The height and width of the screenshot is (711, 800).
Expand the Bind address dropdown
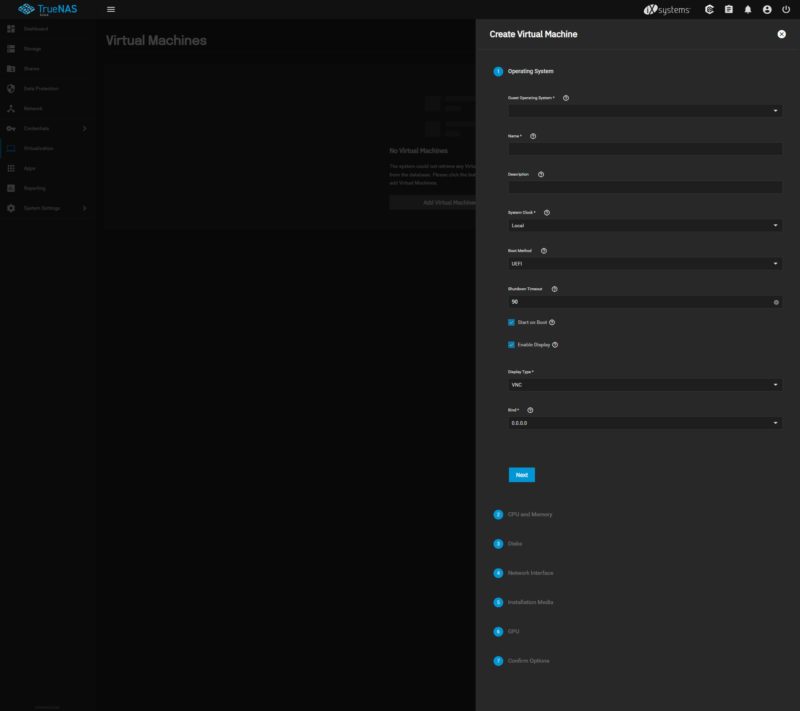(x=644, y=423)
